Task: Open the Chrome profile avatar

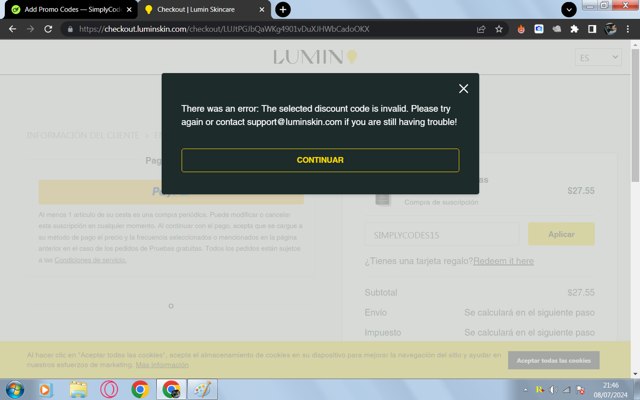Action: click(611, 29)
